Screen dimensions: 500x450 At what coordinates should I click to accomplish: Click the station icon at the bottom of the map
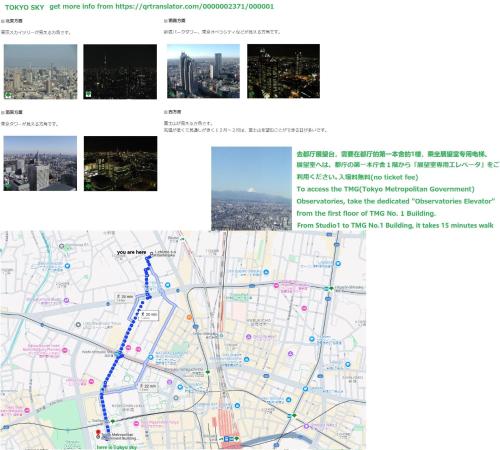[227, 439]
